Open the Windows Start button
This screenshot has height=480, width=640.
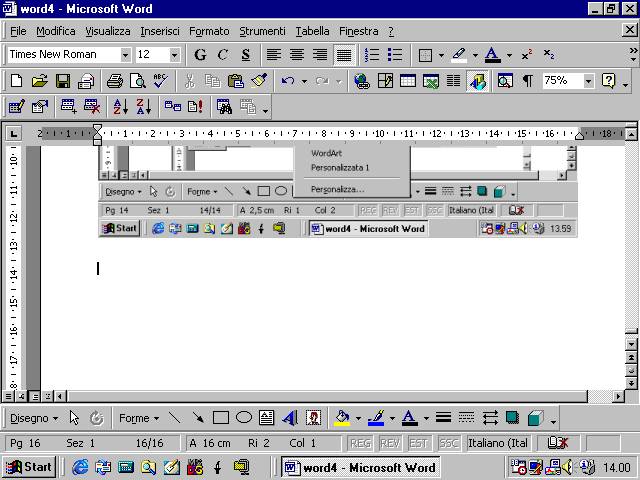point(29,467)
